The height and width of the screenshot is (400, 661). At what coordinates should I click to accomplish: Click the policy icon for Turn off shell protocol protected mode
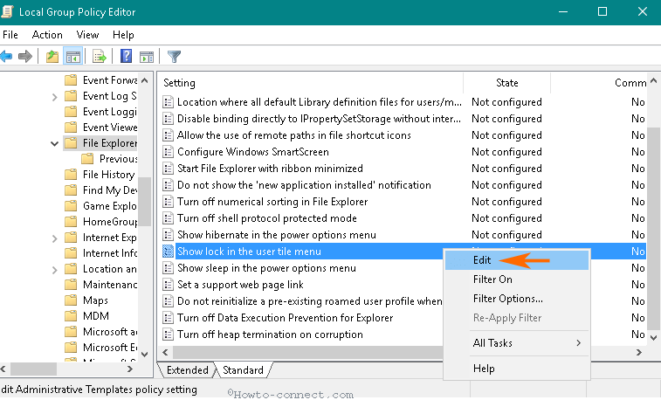click(168, 218)
